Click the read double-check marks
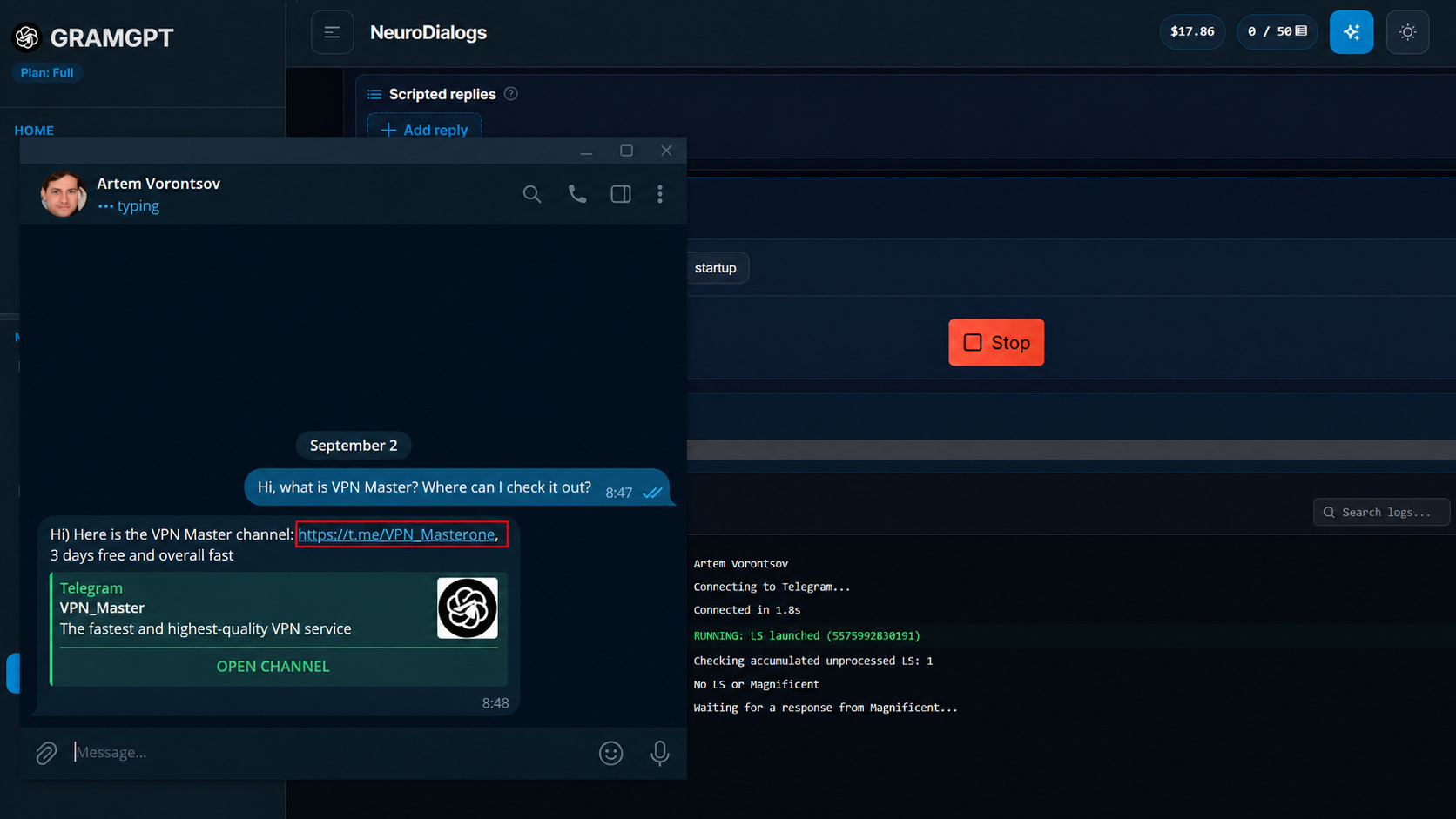The height and width of the screenshot is (819, 1456). click(x=653, y=493)
